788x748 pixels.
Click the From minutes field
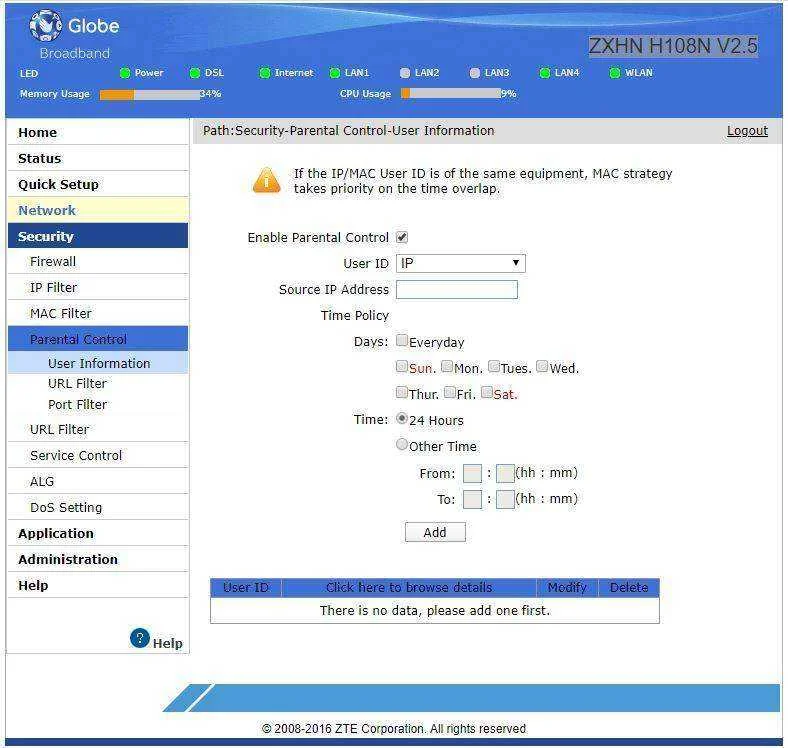[505, 474]
